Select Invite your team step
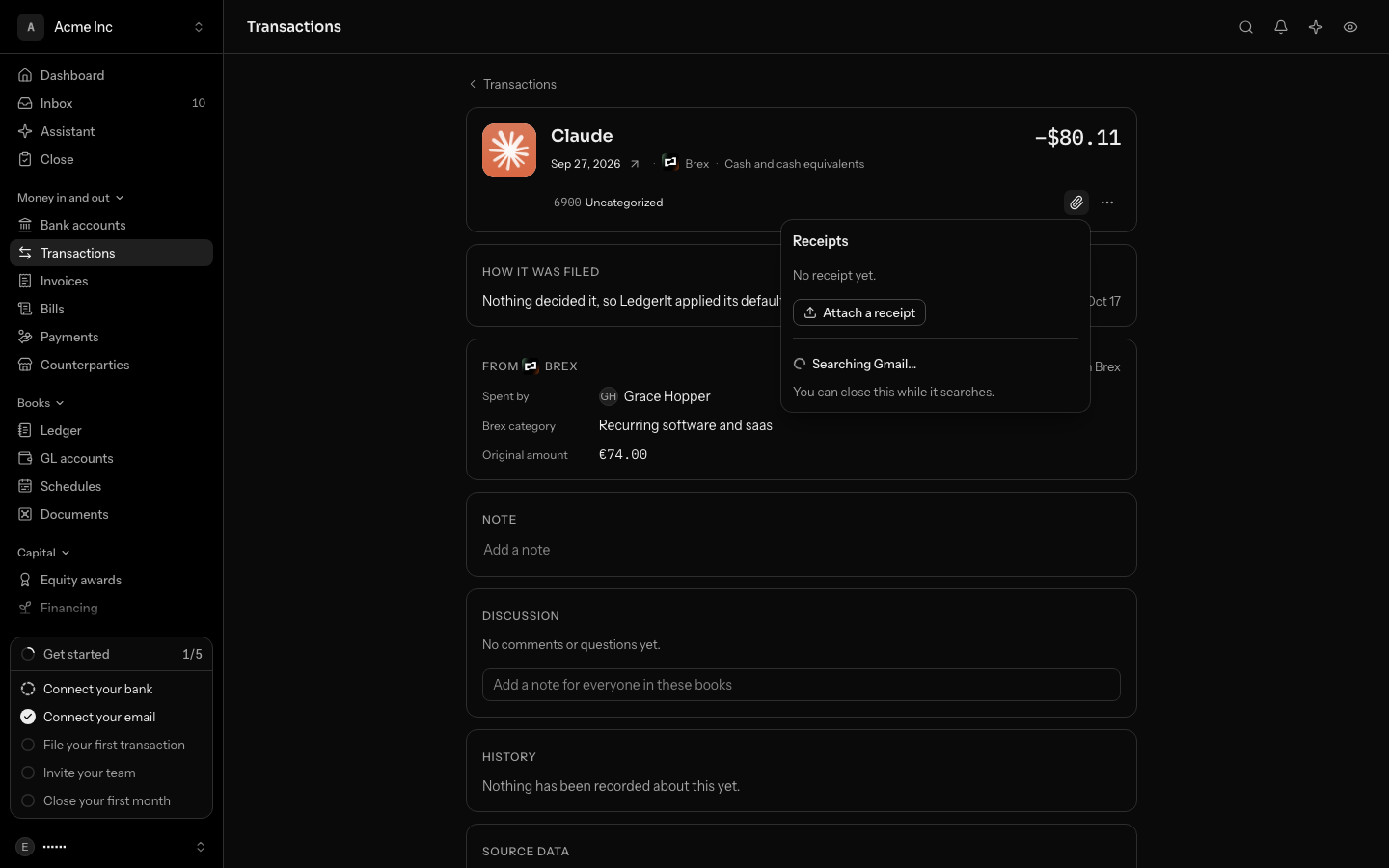Viewport: 1389px width, 868px height. pos(111,773)
